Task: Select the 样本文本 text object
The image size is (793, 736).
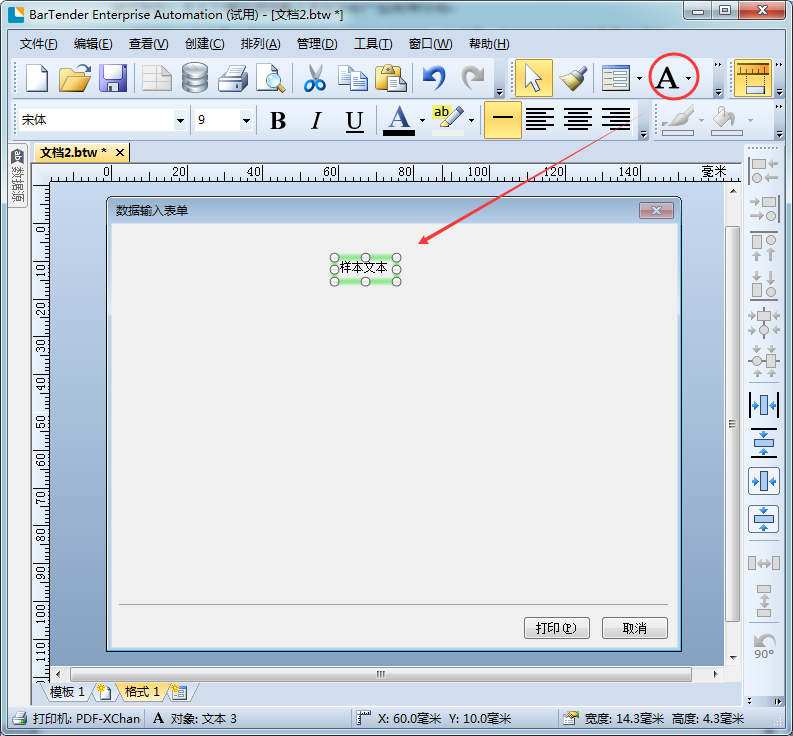Action: (x=364, y=268)
